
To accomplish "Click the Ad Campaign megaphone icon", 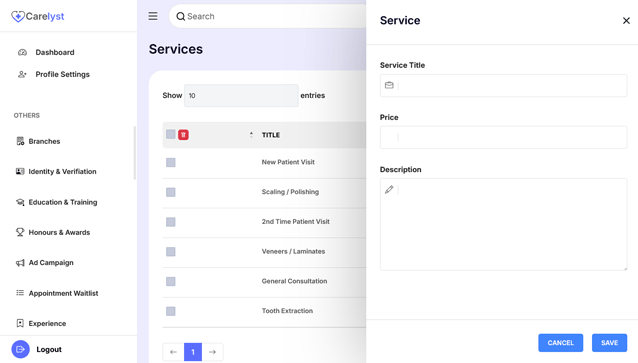I will (20, 262).
